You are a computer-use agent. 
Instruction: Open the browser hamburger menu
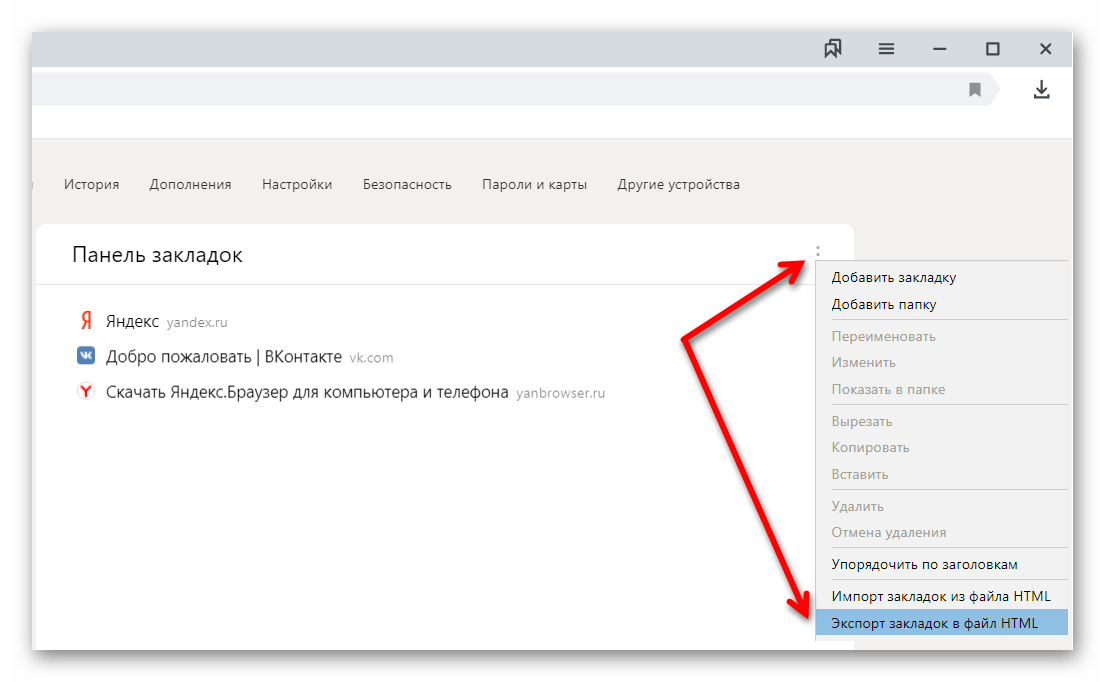(x=886, y=49)
